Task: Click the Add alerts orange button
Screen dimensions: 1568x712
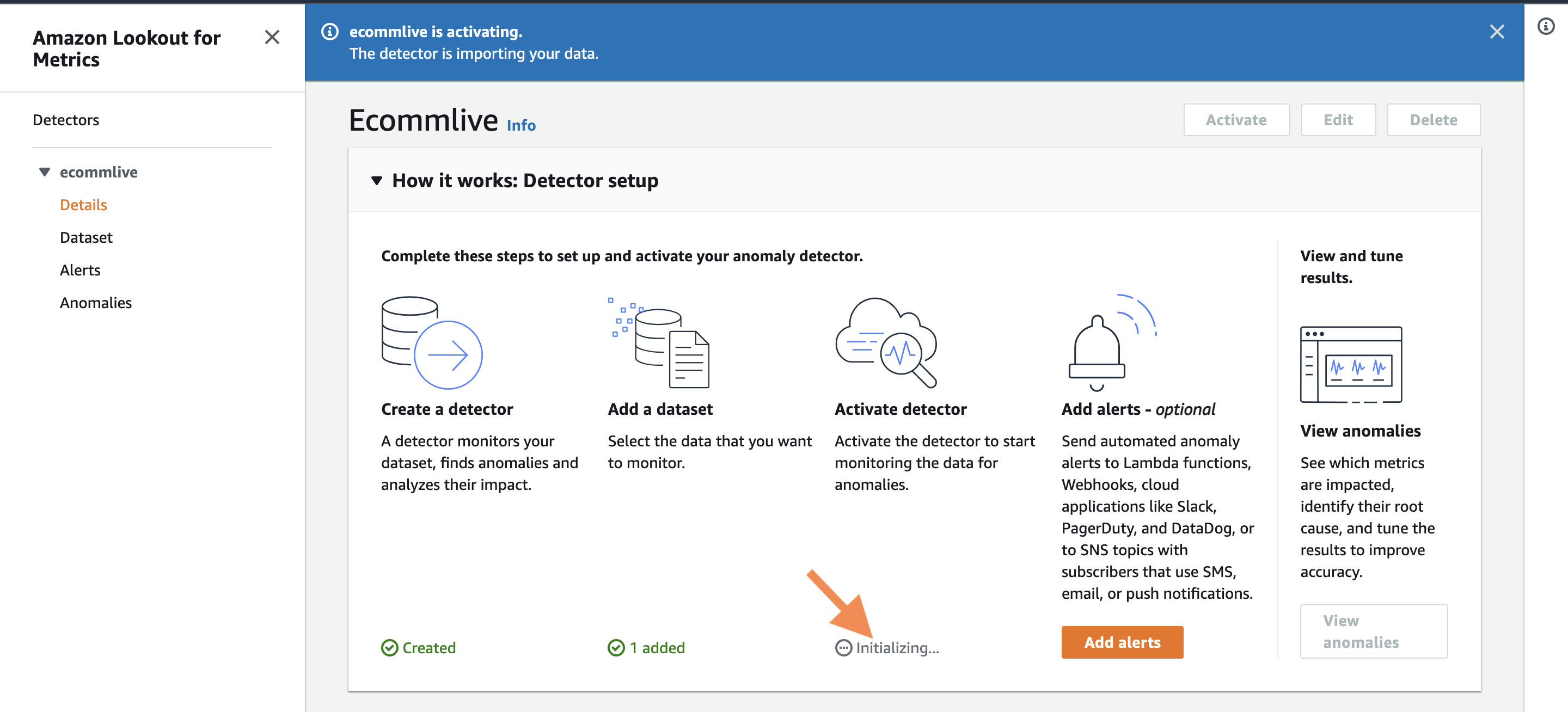Action: [1122, 643]
